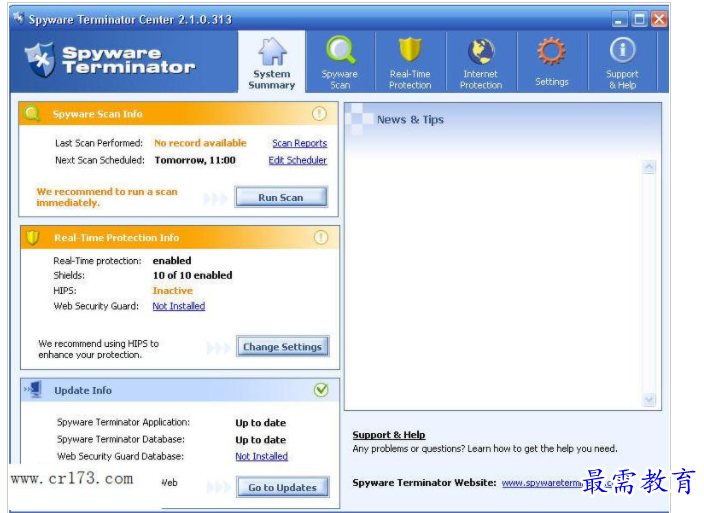Click the 'No record available' scan status text
This screenshot has width=704, height=513.
200,143
